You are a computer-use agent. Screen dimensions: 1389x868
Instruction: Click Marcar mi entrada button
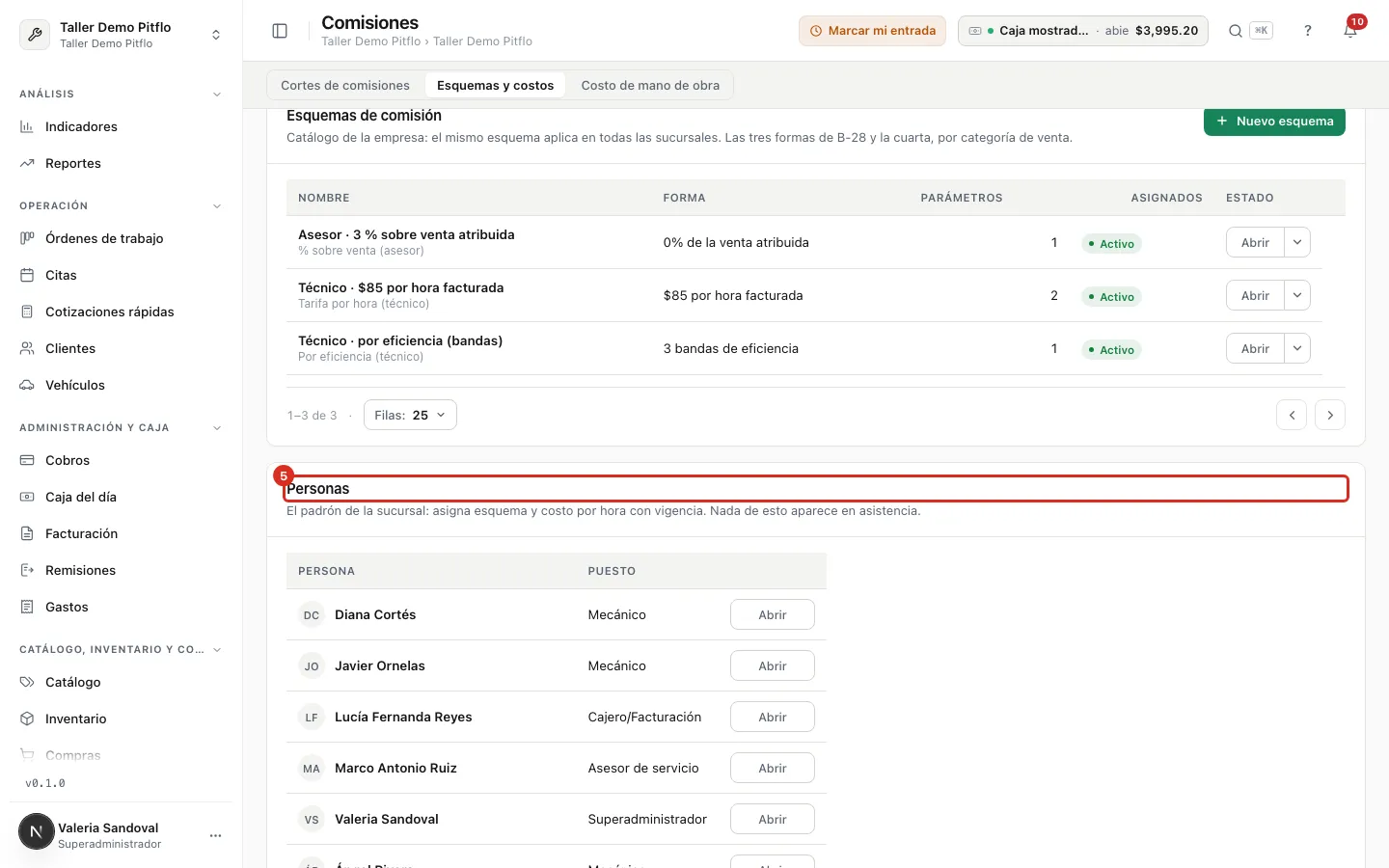click(872, 31)
